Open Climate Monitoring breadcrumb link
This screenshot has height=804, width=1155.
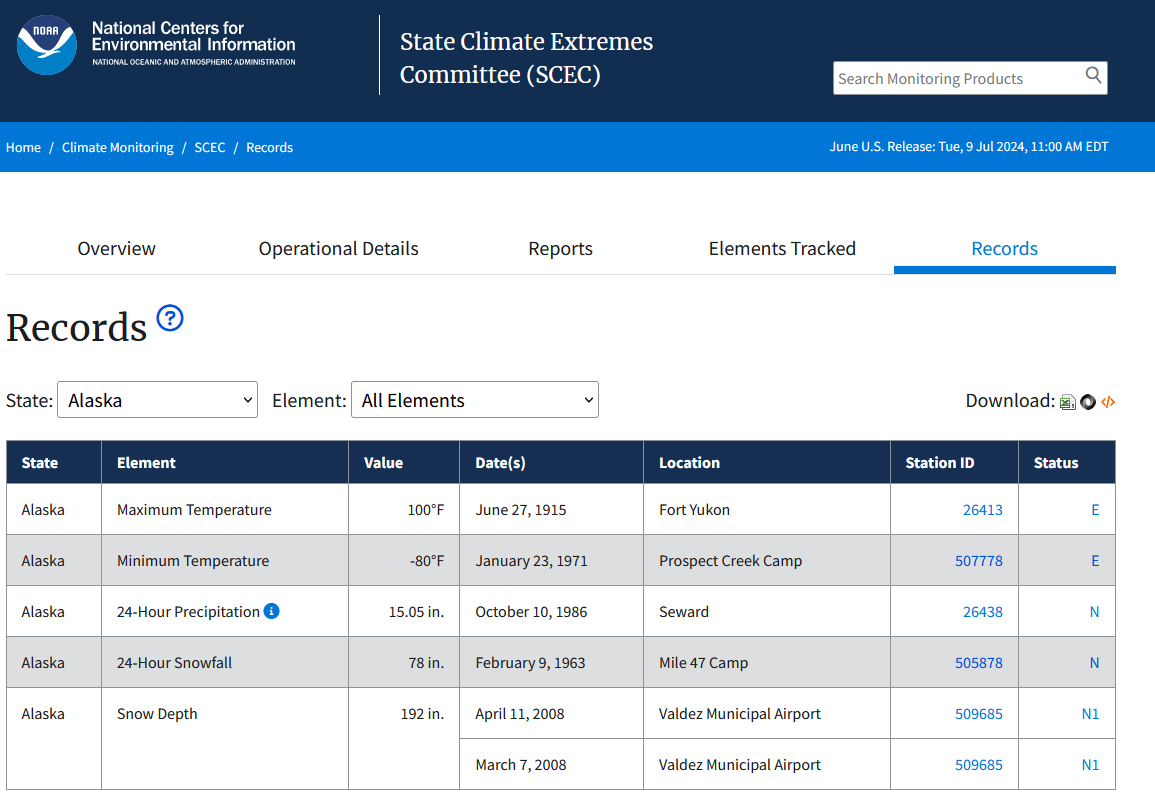coord(118,147)
